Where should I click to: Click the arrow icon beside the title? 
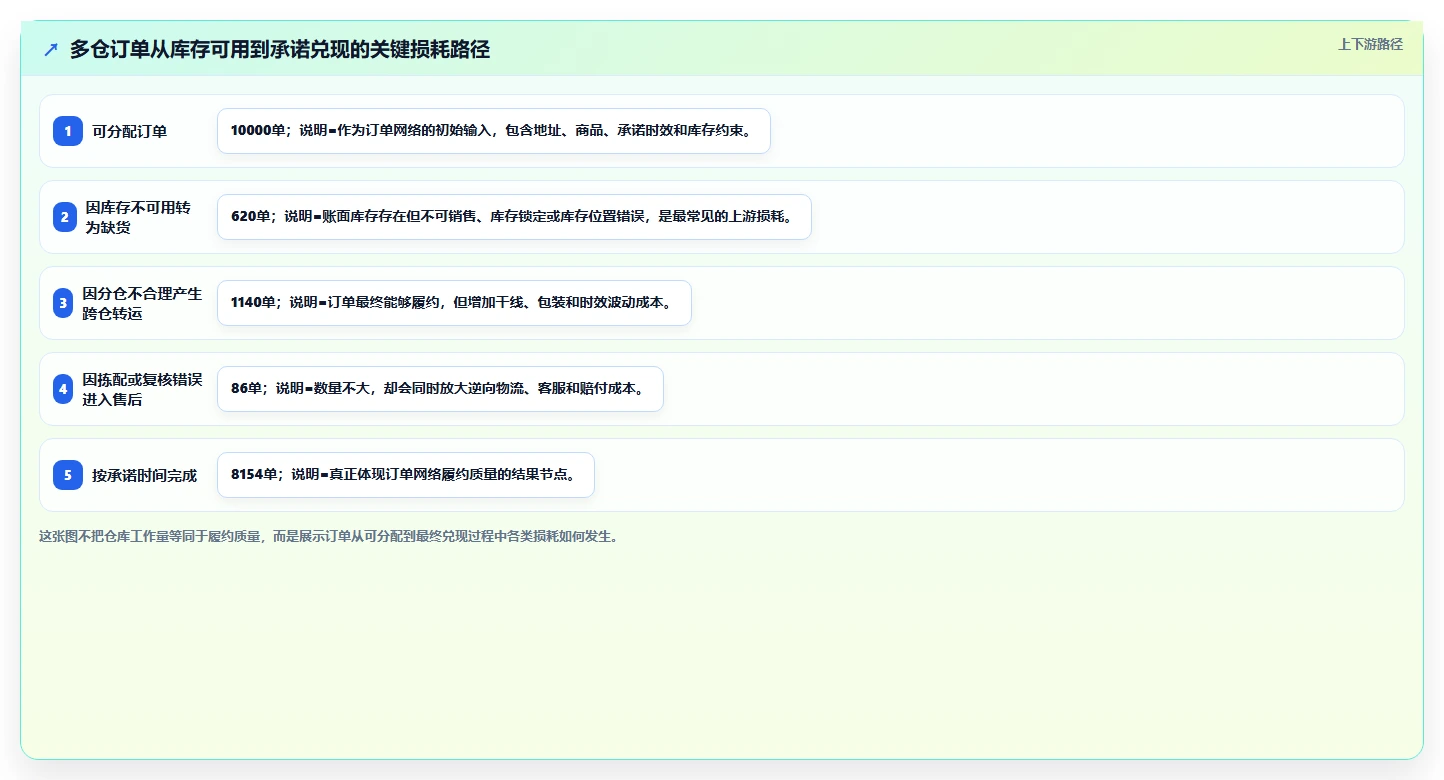[51, 49]
